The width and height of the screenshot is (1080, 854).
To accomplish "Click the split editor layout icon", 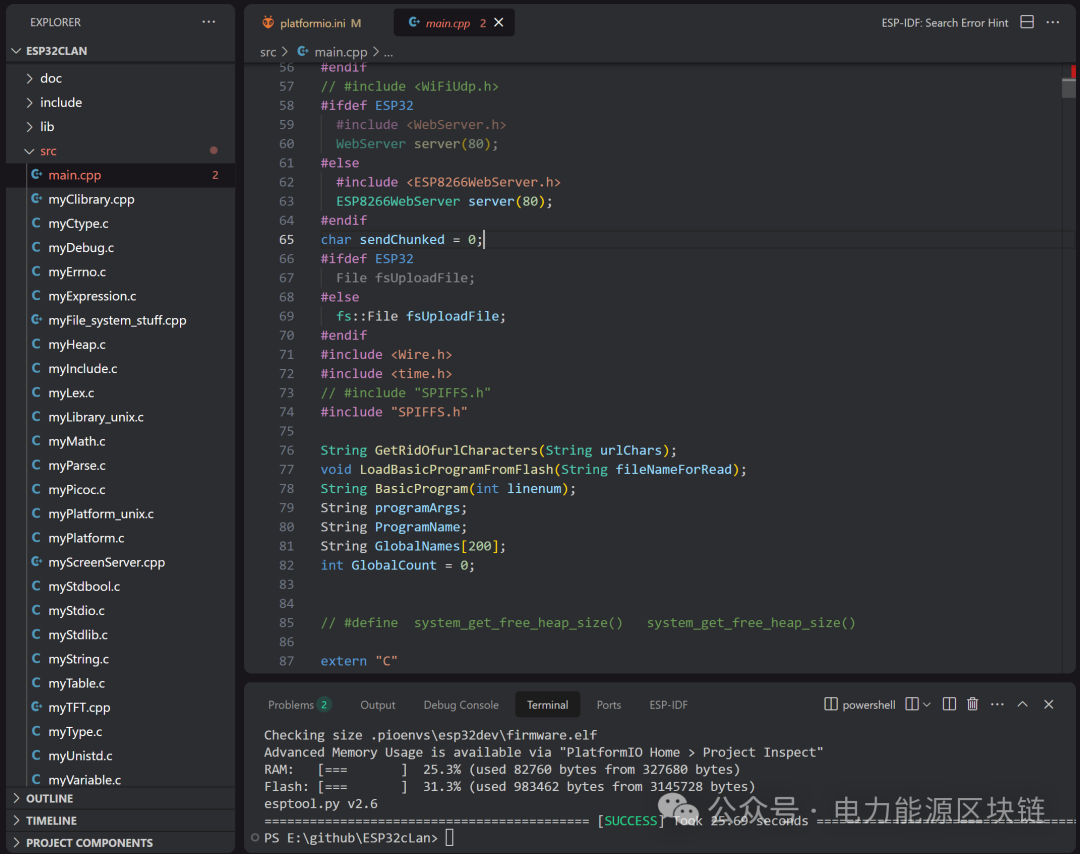I will [x=1026, y=22].
